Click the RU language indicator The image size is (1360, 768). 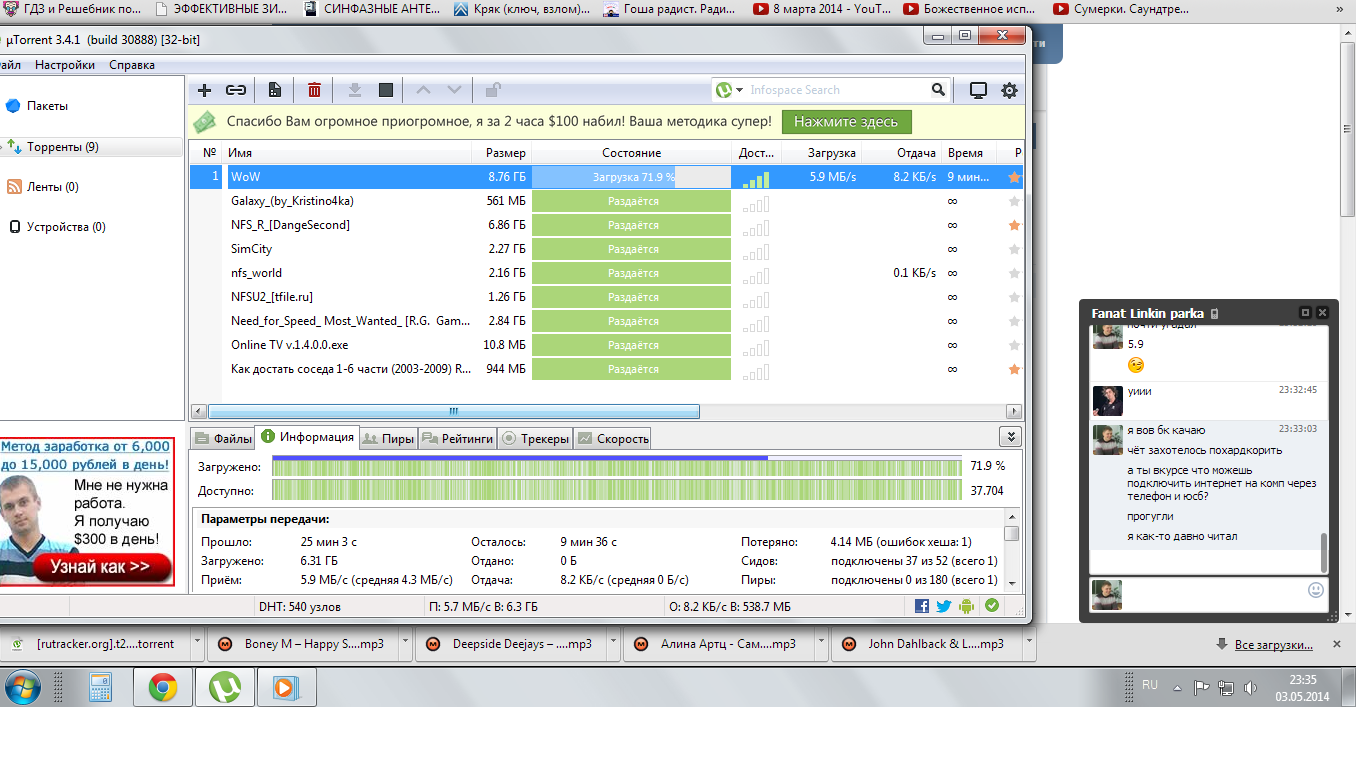1150,685
